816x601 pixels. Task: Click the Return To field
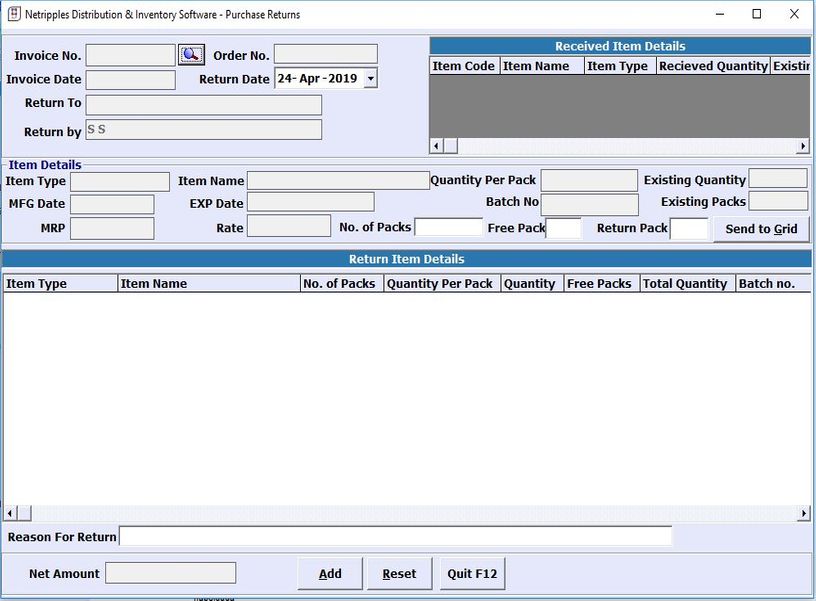pyautogui.click(x=203, y=105)
